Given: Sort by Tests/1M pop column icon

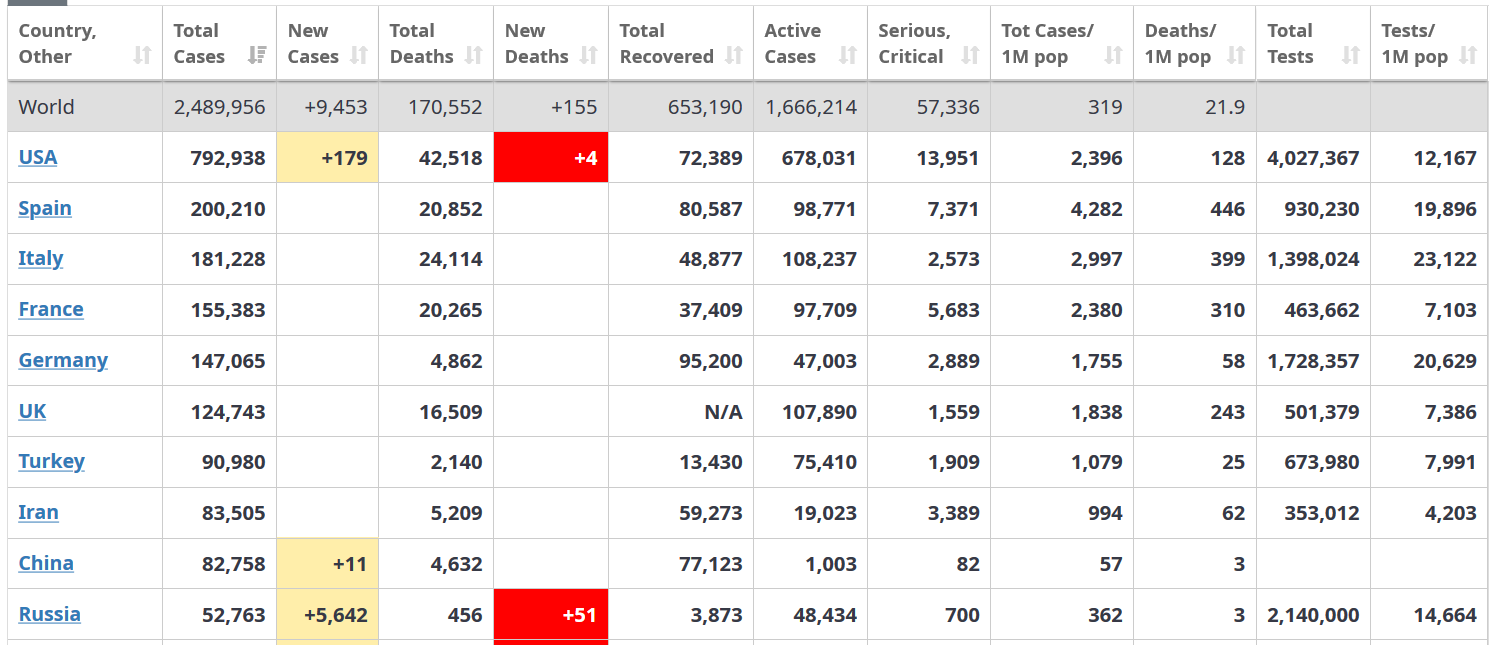Looking at the screenshot, I should click(x=1468, y=56).
